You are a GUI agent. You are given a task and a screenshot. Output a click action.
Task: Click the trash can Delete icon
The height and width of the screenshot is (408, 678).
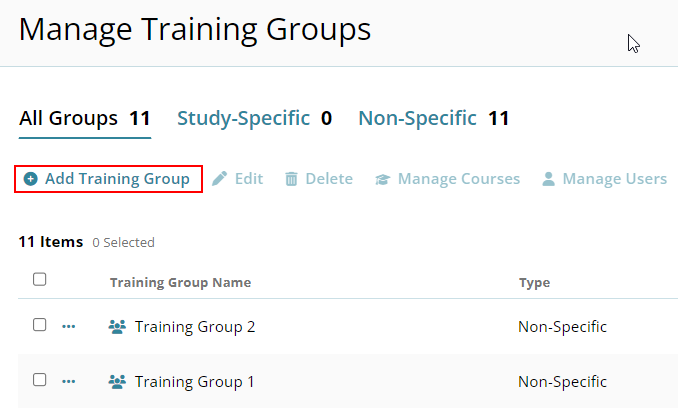[291, 179]
